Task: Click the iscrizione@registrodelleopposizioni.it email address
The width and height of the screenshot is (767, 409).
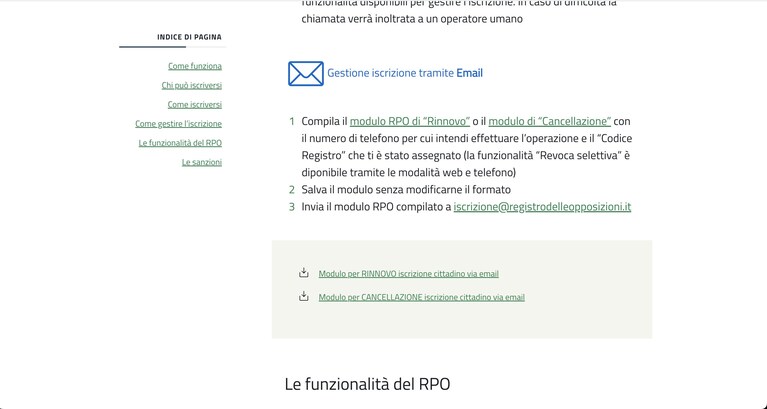Action: click(542, 206)
